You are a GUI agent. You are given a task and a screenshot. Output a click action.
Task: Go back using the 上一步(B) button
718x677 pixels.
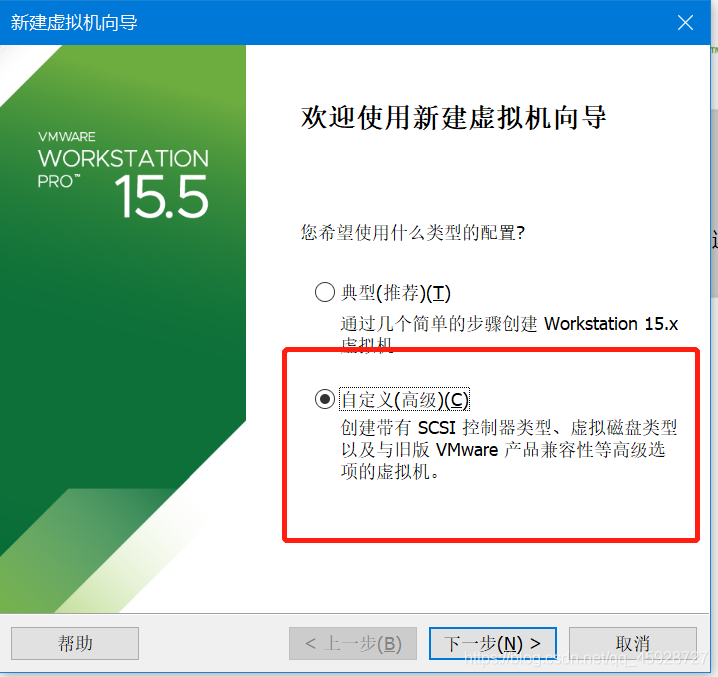coord(353,643)
